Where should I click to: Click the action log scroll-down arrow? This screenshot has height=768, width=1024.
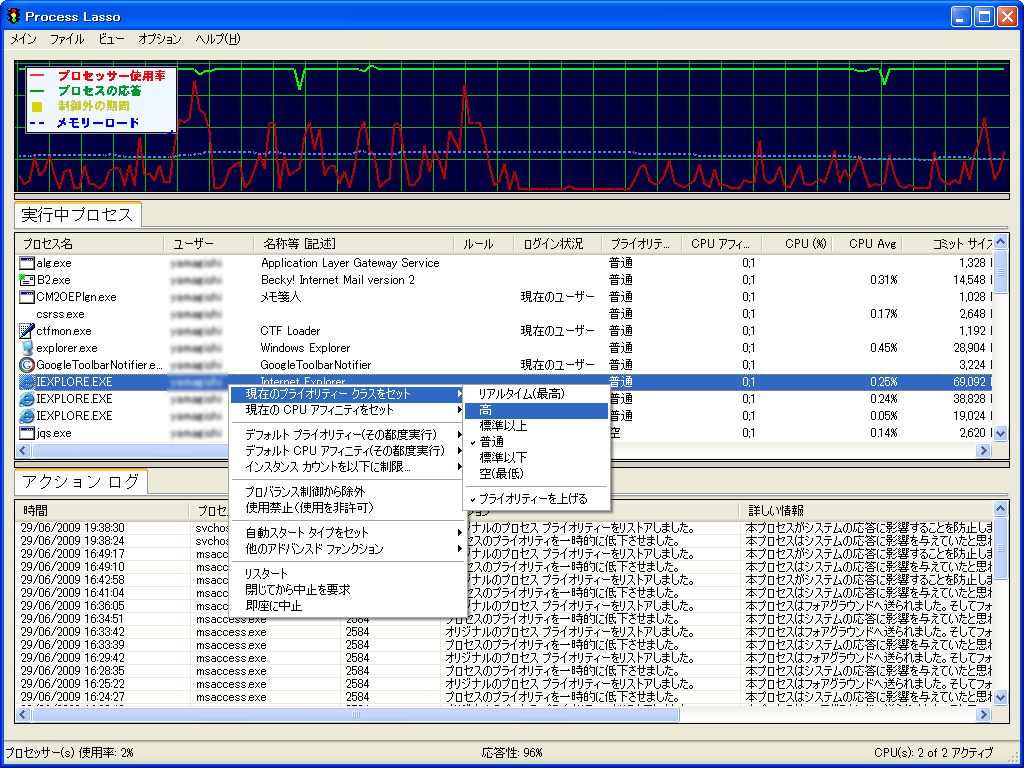pos(1000,698)
